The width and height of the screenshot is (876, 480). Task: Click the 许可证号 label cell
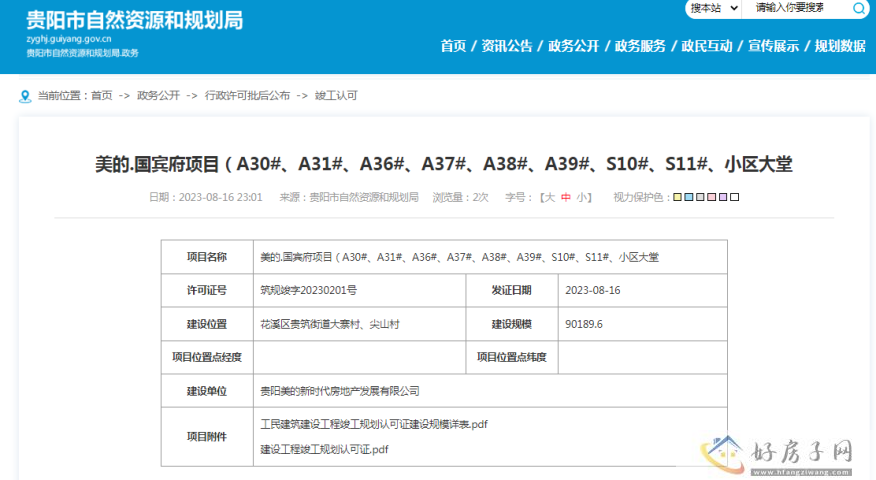click(x=207, y=291)
